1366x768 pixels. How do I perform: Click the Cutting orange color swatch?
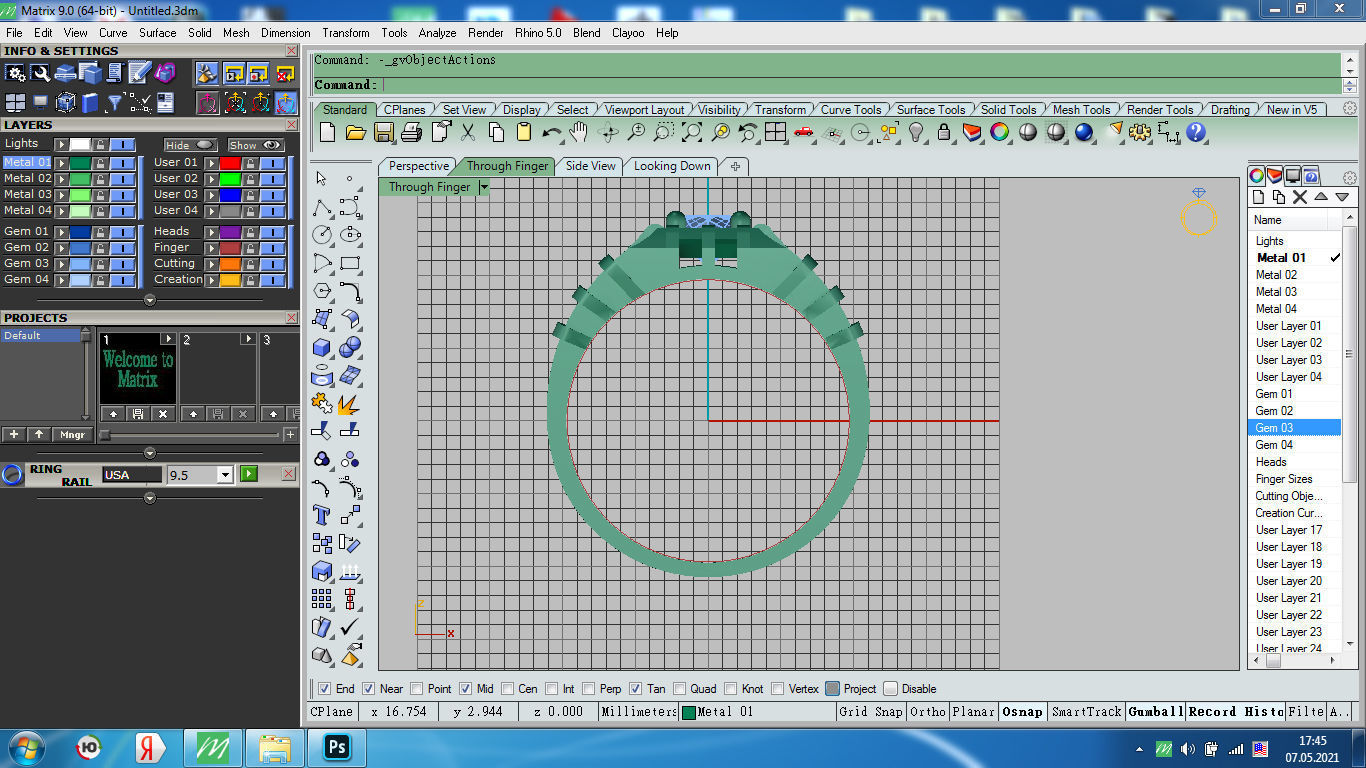click(230, 264)
